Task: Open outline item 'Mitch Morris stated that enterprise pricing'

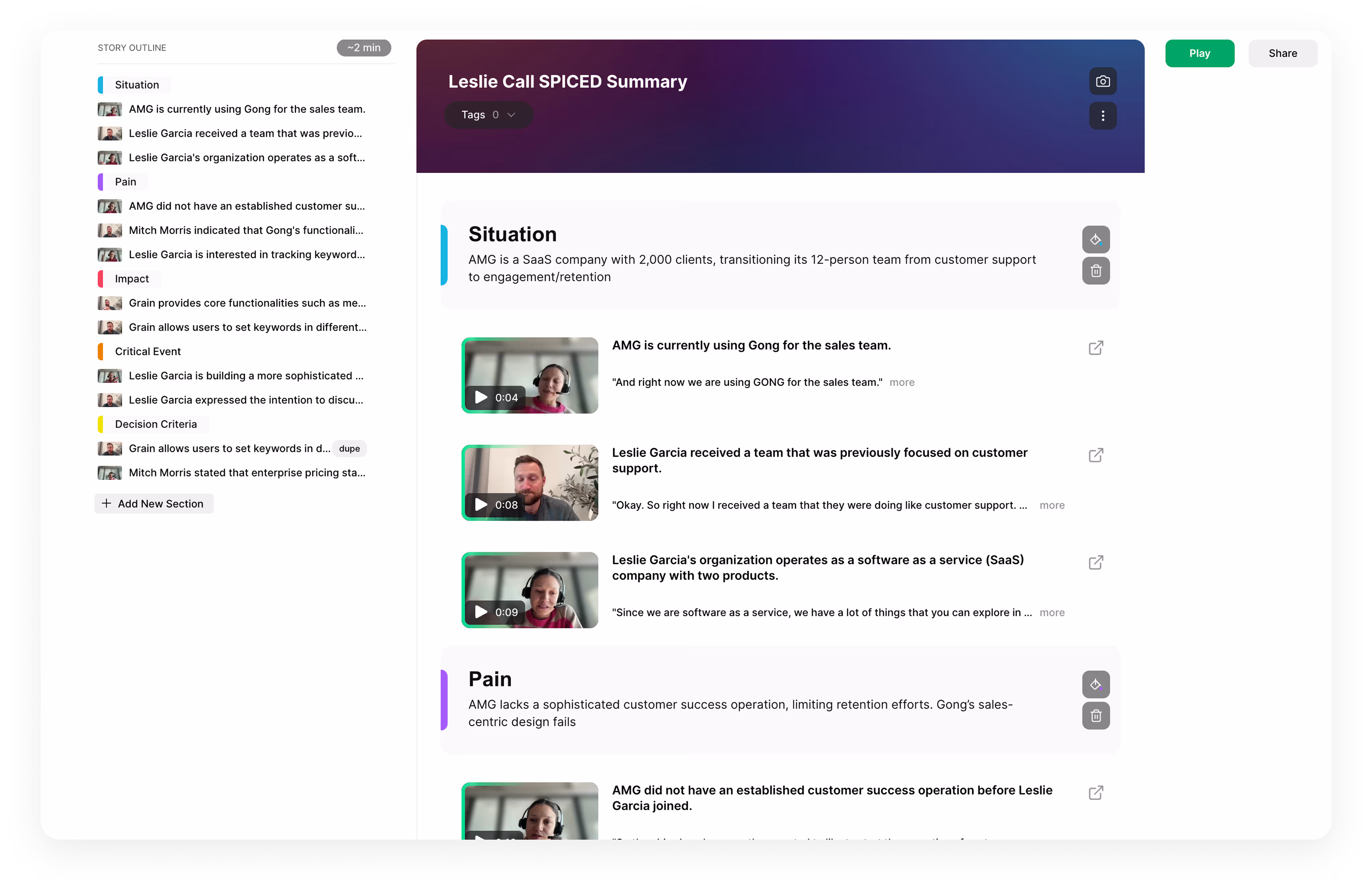Action: 232,473
